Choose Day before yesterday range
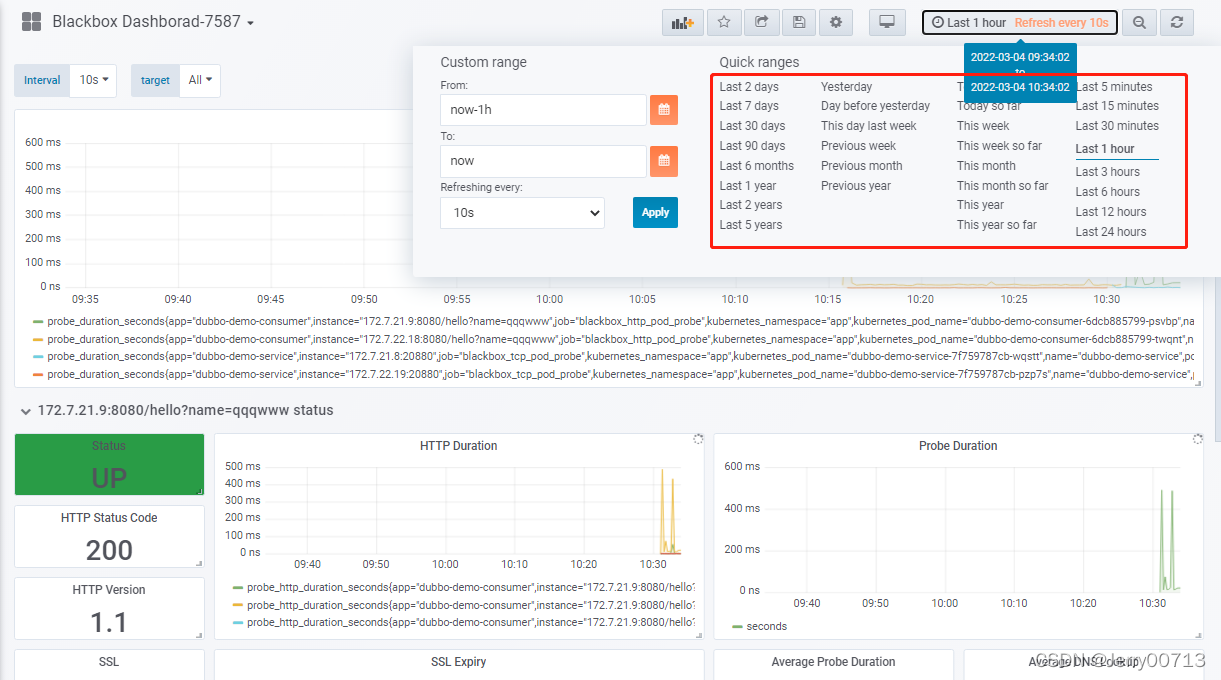This screenshot has height=680, width=1221. coord(876,106)
